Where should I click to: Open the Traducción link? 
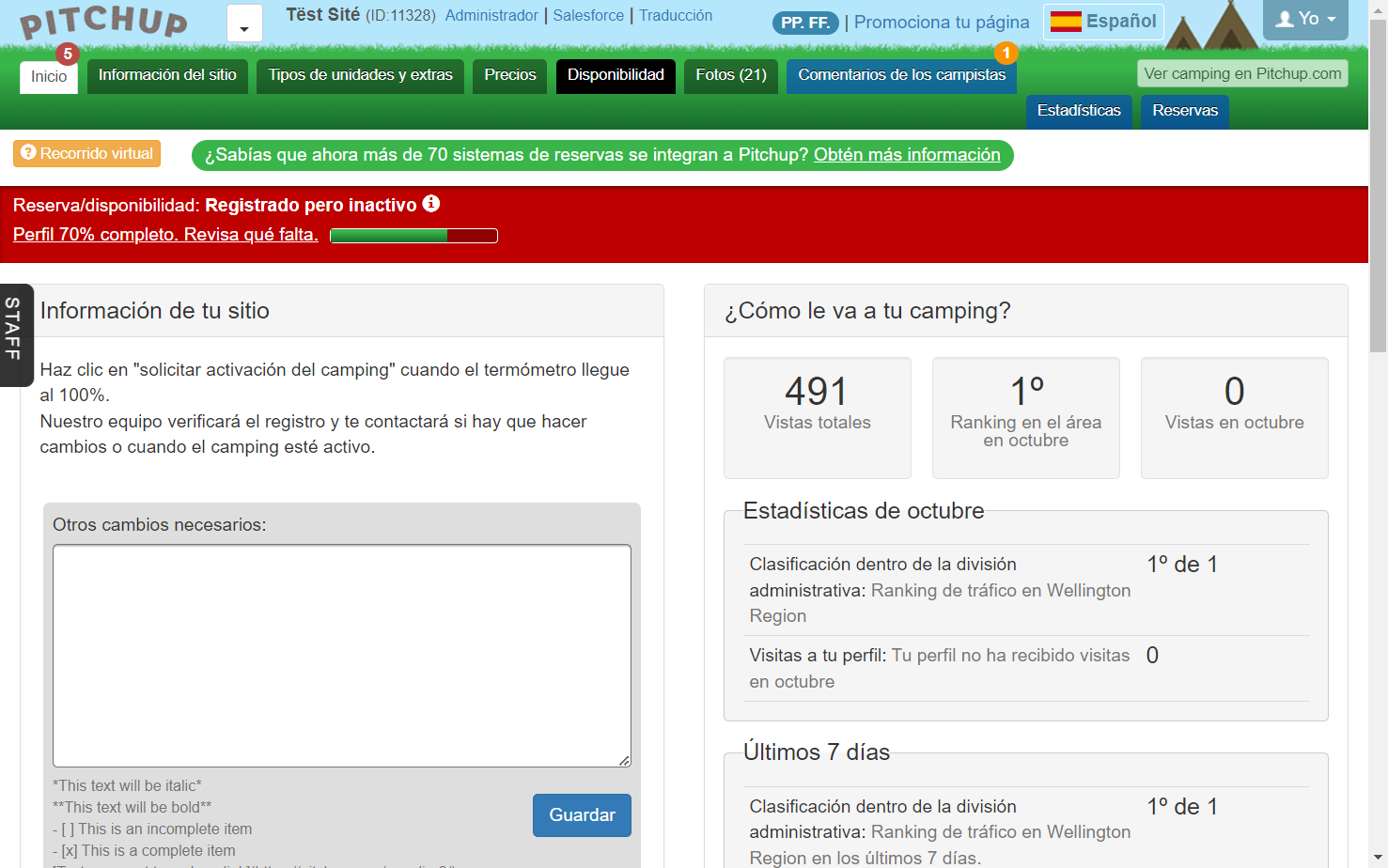[x=676, y=15]
